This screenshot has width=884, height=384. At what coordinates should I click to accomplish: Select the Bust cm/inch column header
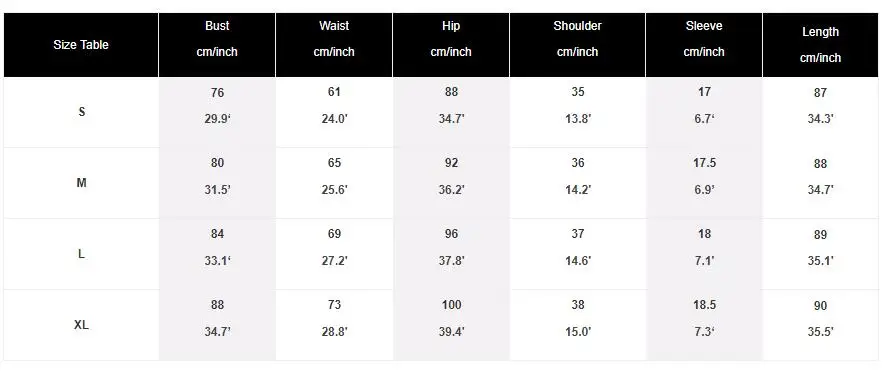217,45
